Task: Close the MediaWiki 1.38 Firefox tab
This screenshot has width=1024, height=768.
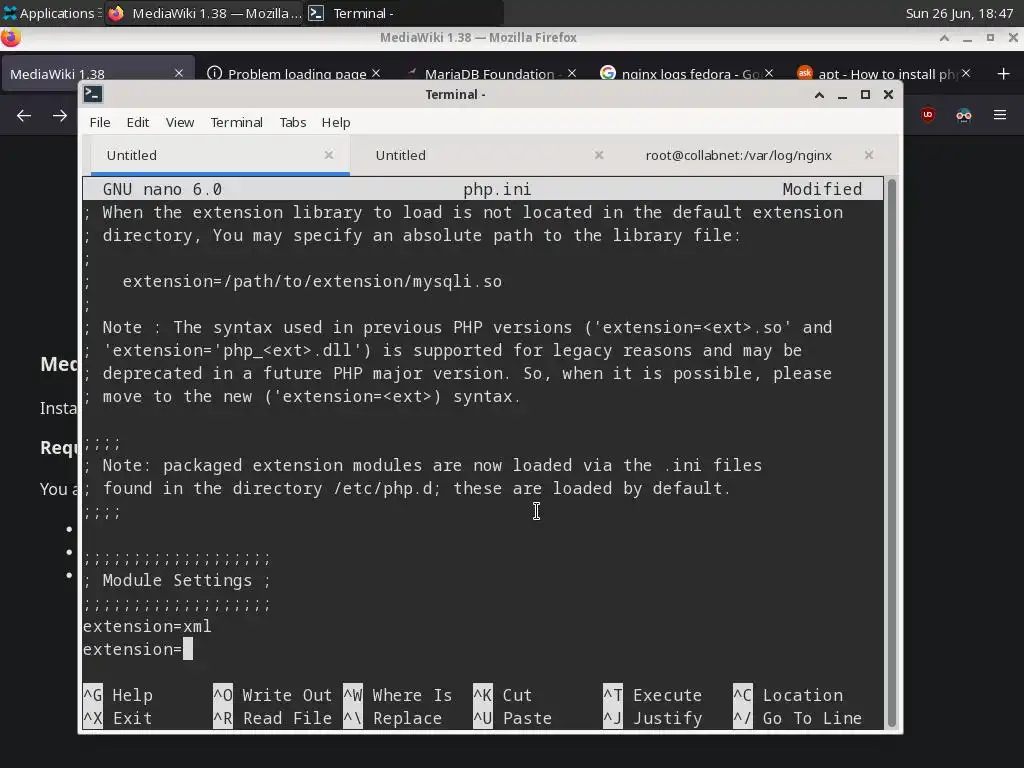Action: point(178,73)
